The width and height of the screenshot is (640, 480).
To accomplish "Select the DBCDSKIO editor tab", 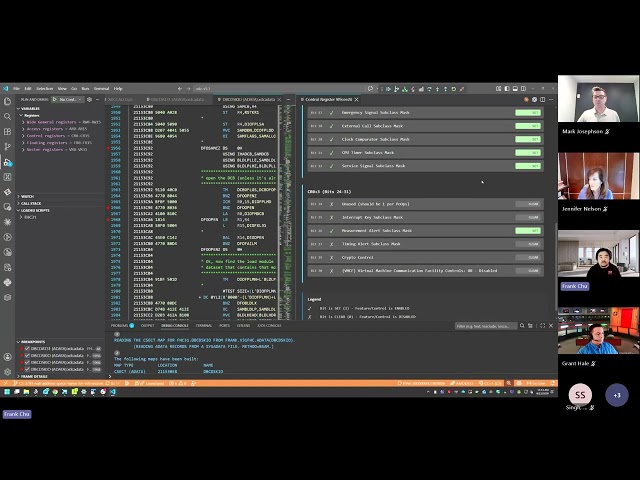I will (x=249, y=100).
